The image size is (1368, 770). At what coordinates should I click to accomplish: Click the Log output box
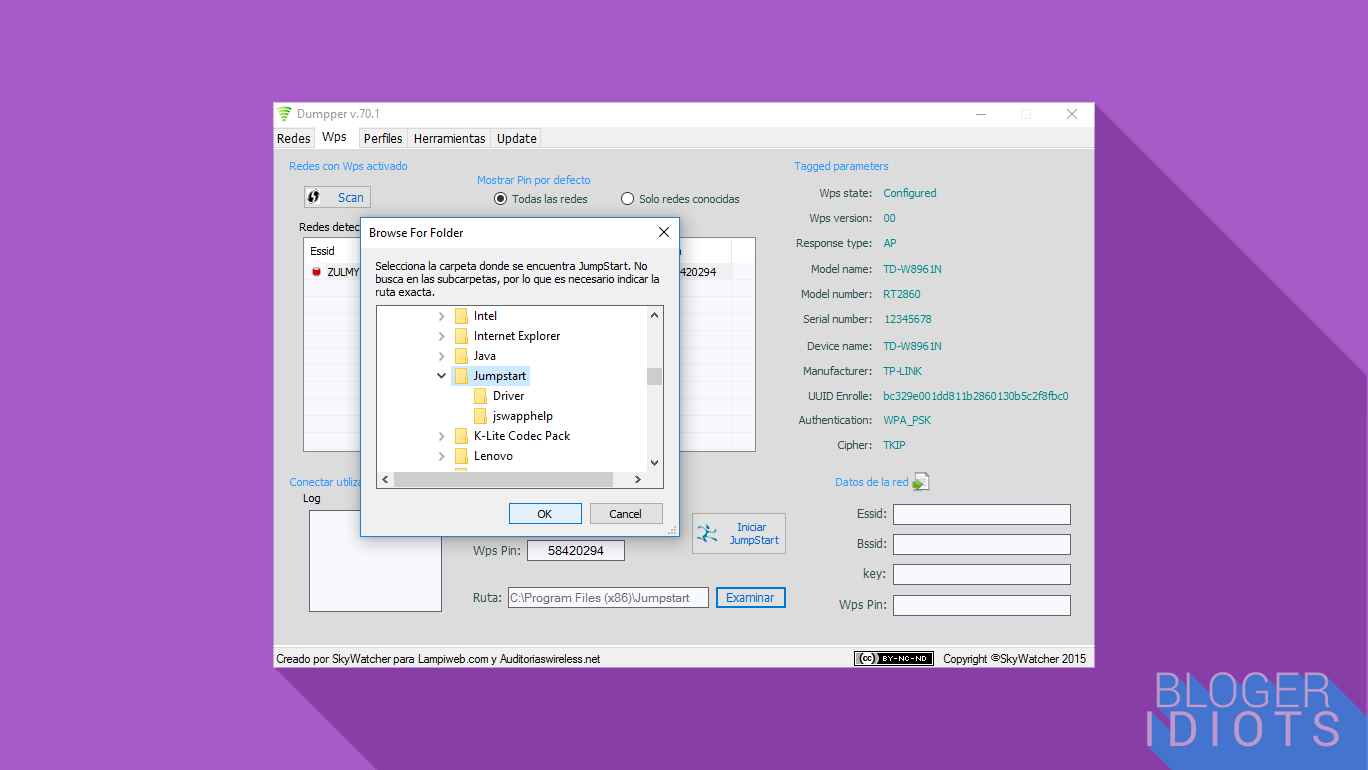375,561
